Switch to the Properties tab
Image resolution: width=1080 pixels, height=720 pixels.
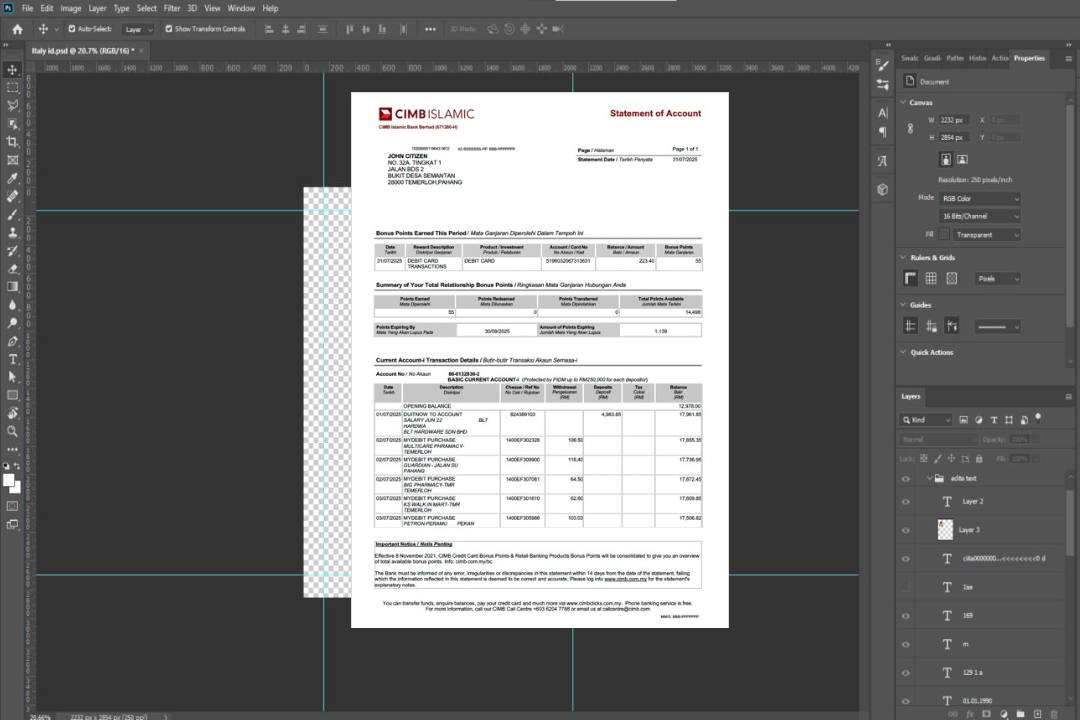[x=1029, y=59]
